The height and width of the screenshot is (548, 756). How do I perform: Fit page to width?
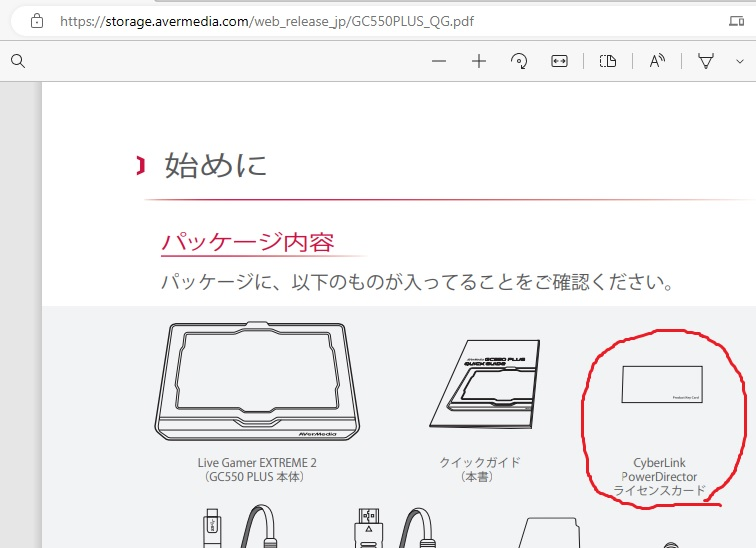tap(559, 61)
